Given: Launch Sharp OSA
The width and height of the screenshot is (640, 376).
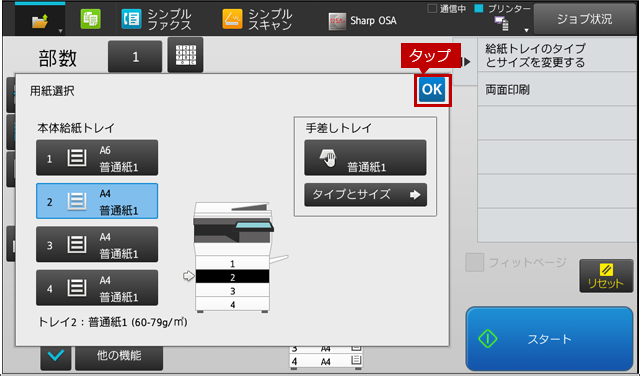Looking at the screenshot, I should coord(362,21).
